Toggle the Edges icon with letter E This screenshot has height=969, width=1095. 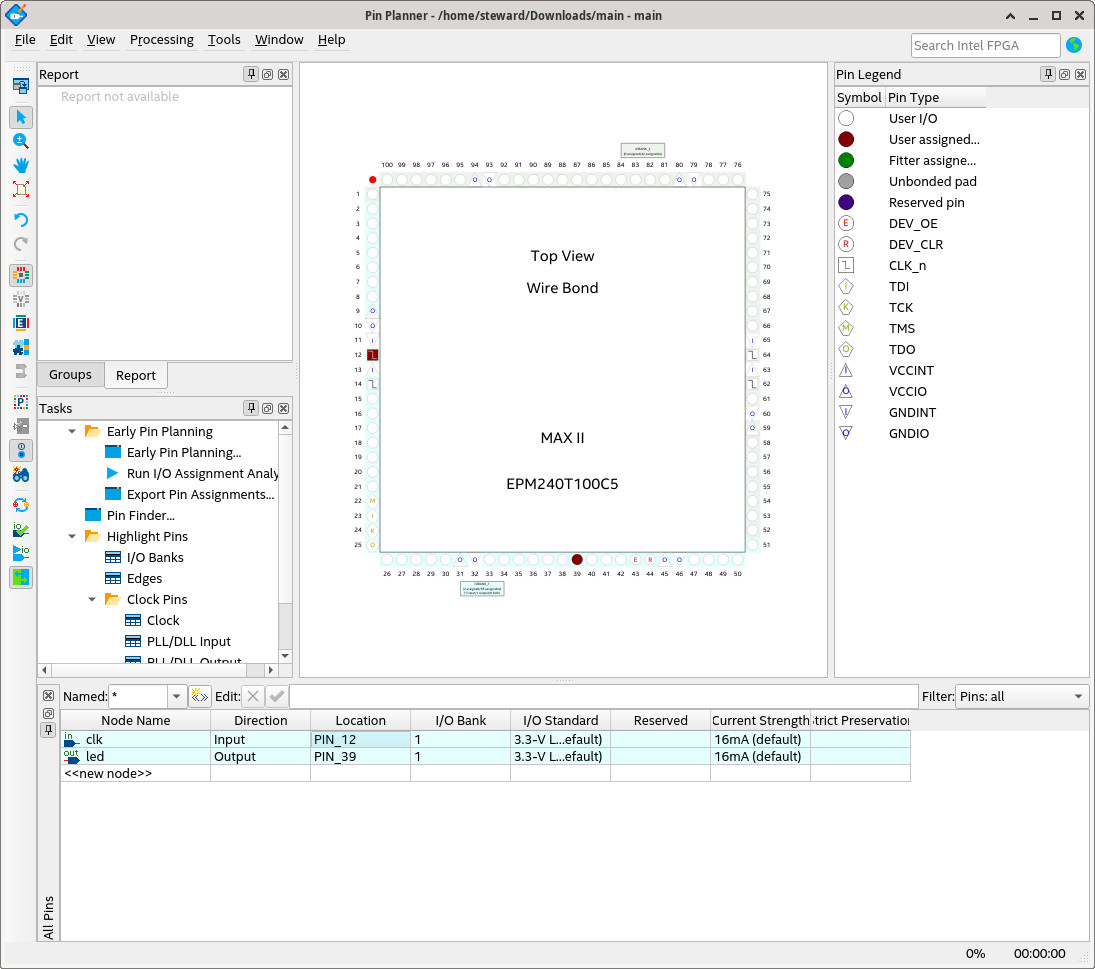21,323
